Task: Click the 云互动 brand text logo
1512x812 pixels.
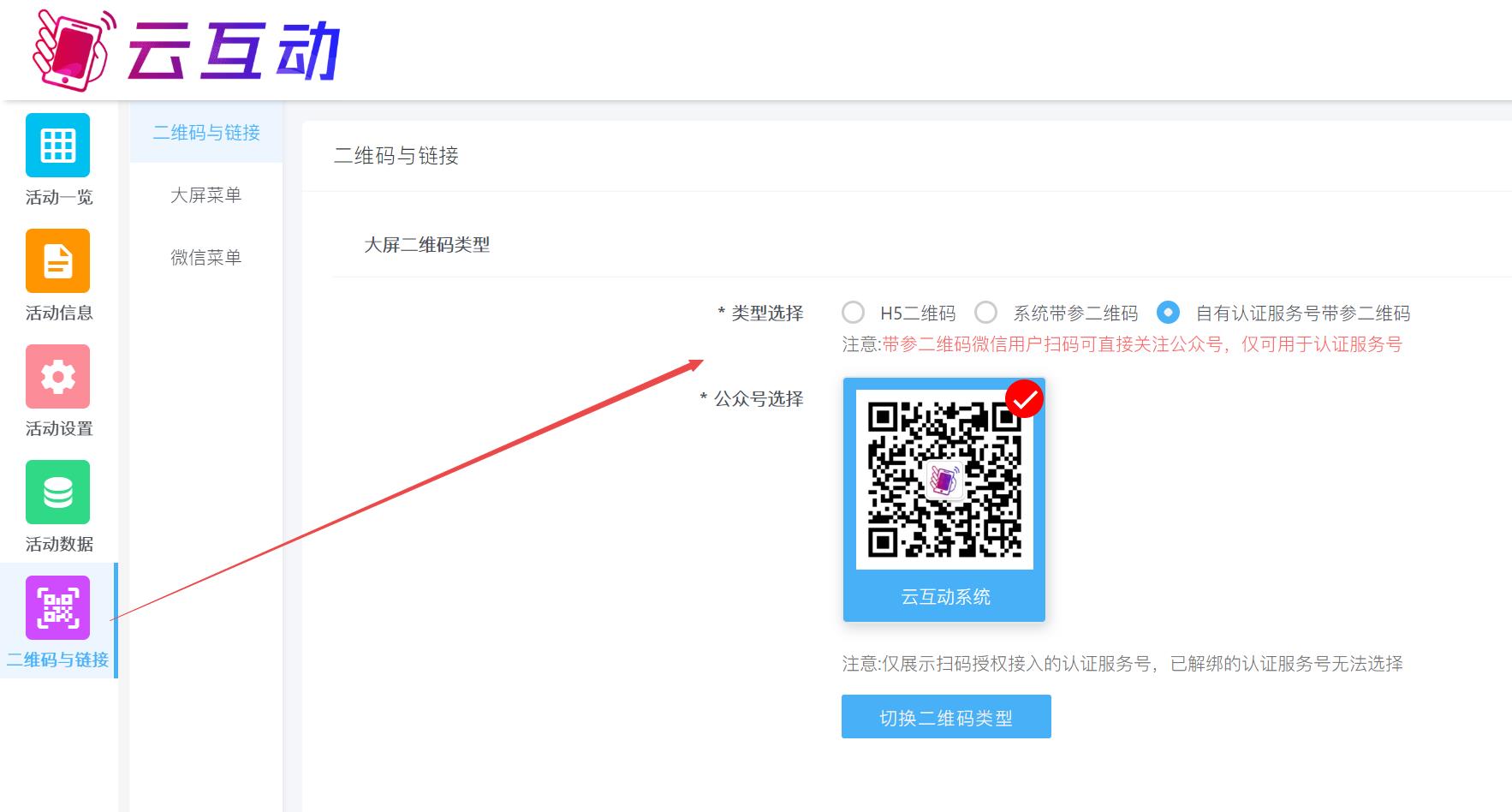Action: pyautogui.click(x=234, y=51)
